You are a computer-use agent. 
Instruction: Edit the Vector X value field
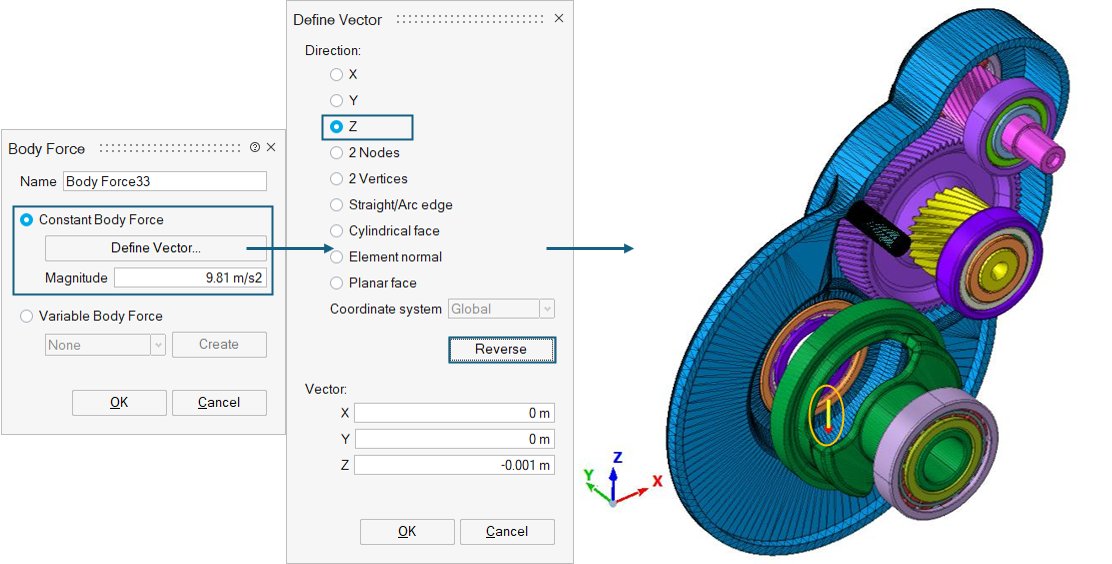(455, 414)
